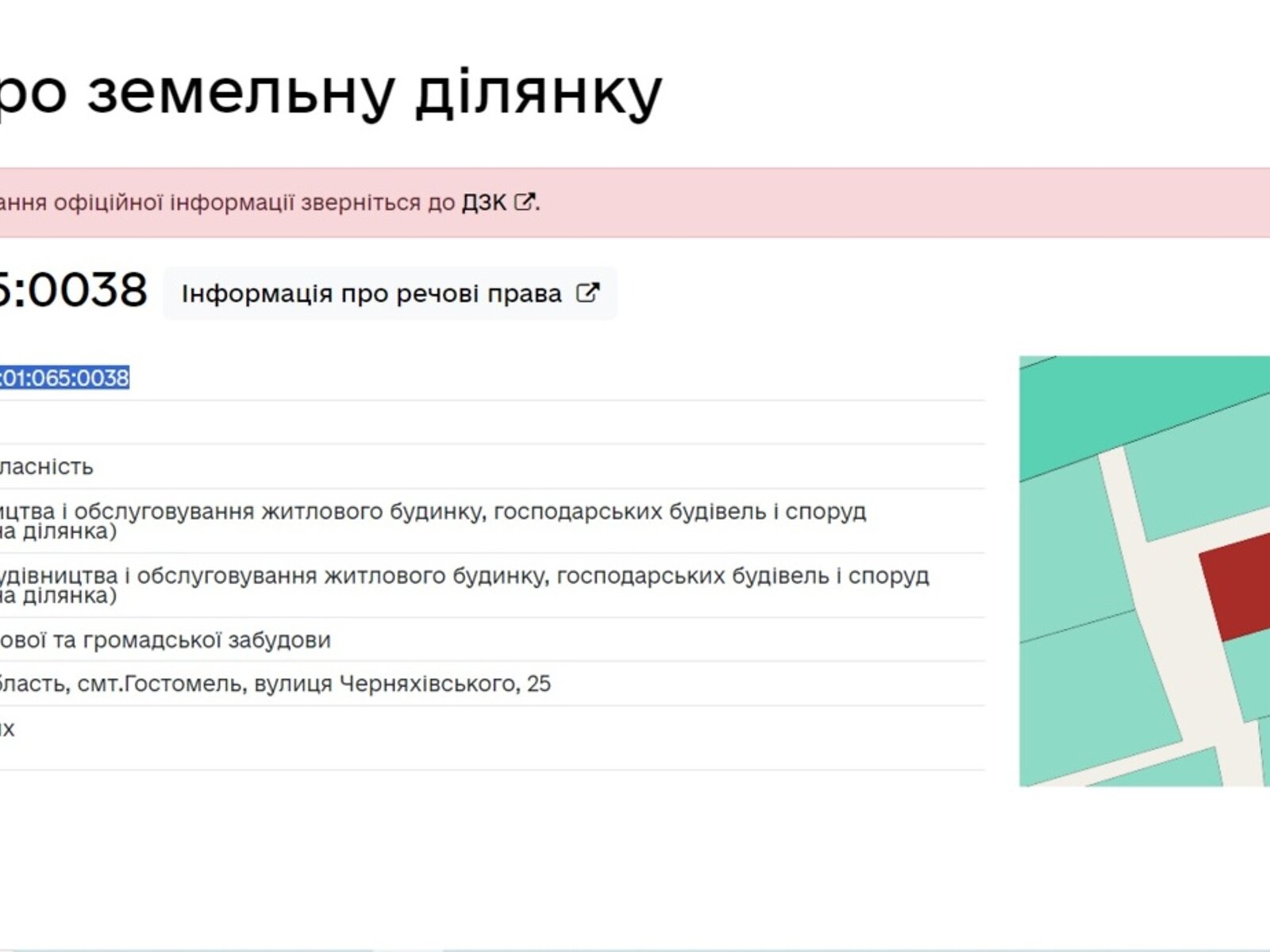
Task: Click address 'смт.Гостомель, вулиця Черняхівського, 25'
Action: [314, 684]
